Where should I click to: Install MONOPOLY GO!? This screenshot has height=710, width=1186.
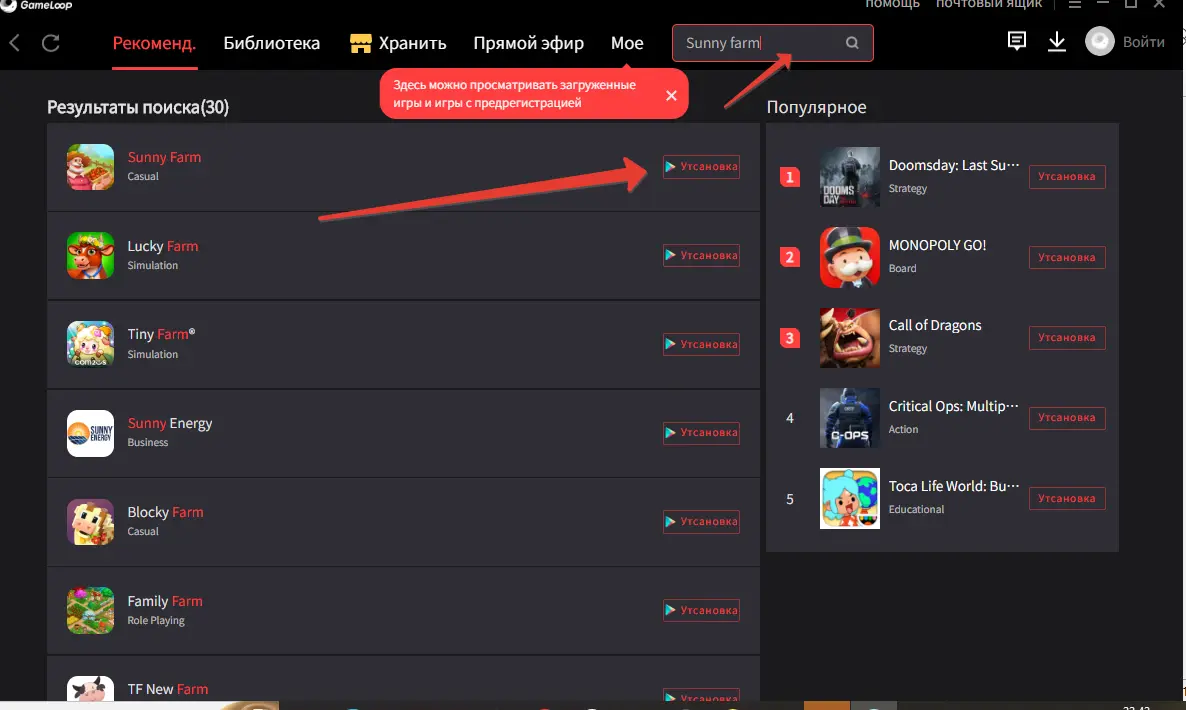tap(1066, 257)
